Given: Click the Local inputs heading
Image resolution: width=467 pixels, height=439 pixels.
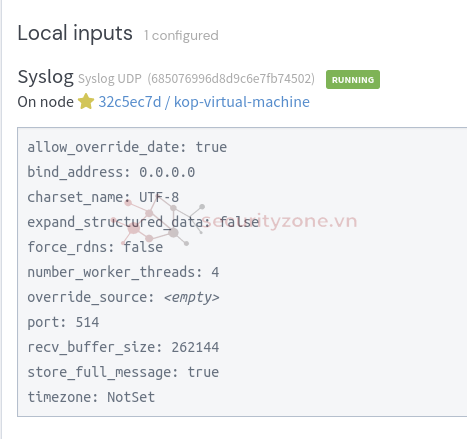Looking at the screenshot, I should tap(75, 33).
